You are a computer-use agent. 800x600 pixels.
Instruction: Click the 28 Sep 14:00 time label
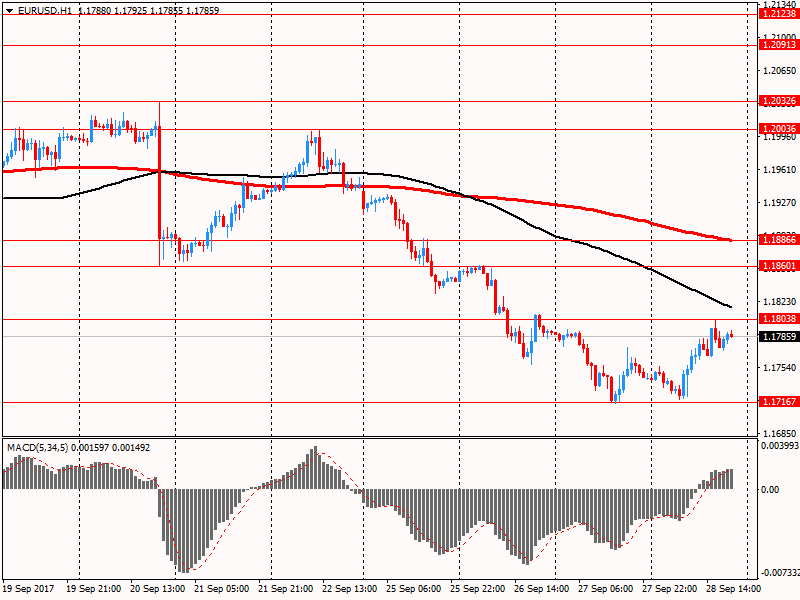[734, 589]
